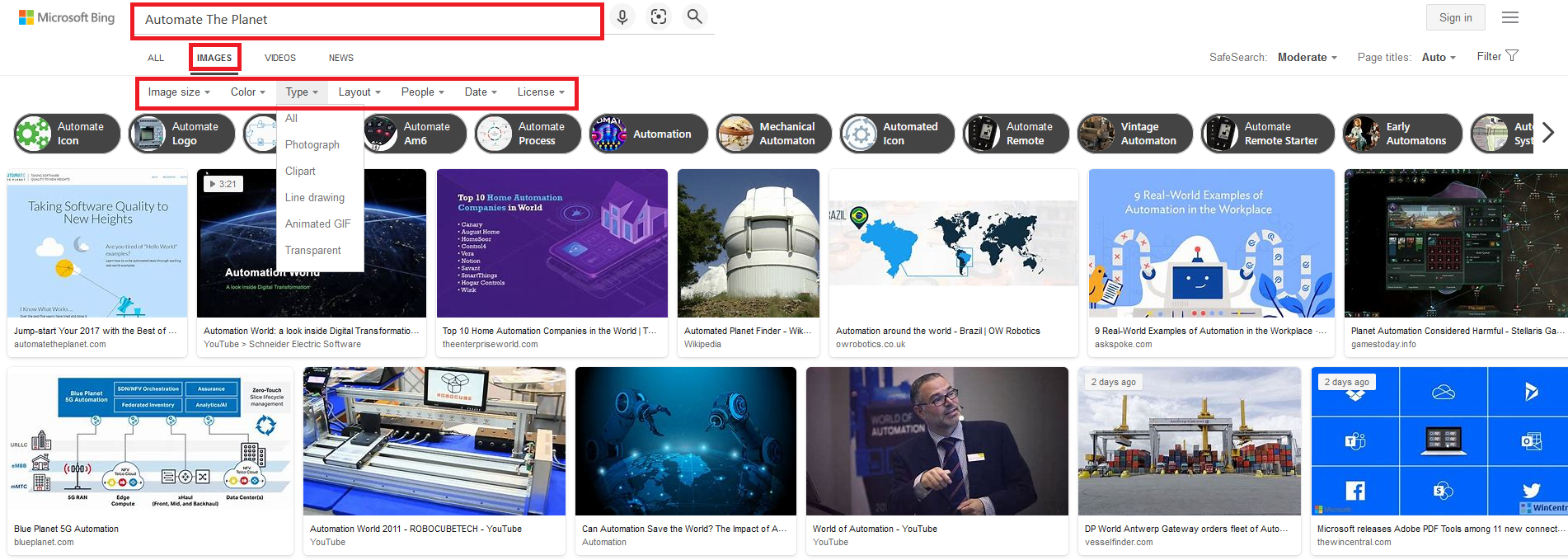Select the Automate Icon suggestion chip
Viewport: 1568px width, 560px height.
tap(67, 134)
